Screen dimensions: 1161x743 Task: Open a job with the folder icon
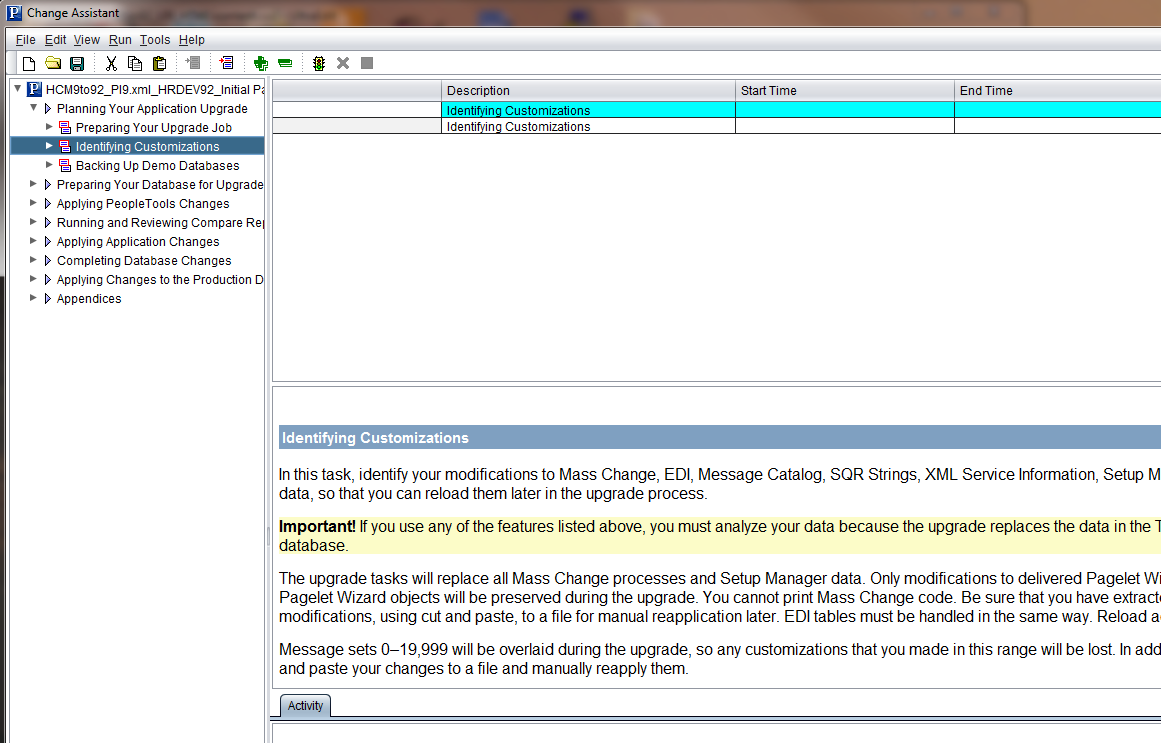(53, 63)
